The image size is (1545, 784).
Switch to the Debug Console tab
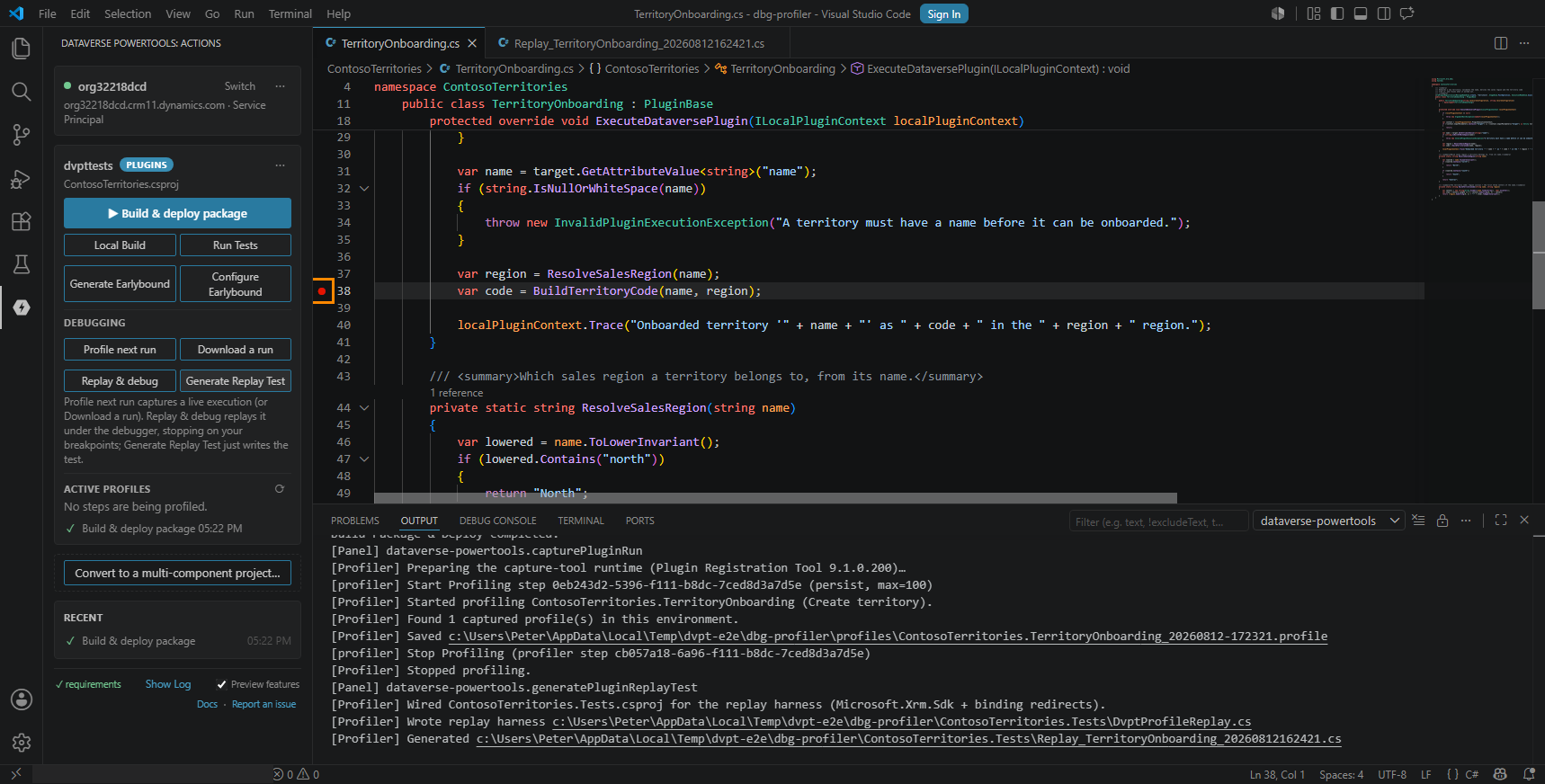497,521
